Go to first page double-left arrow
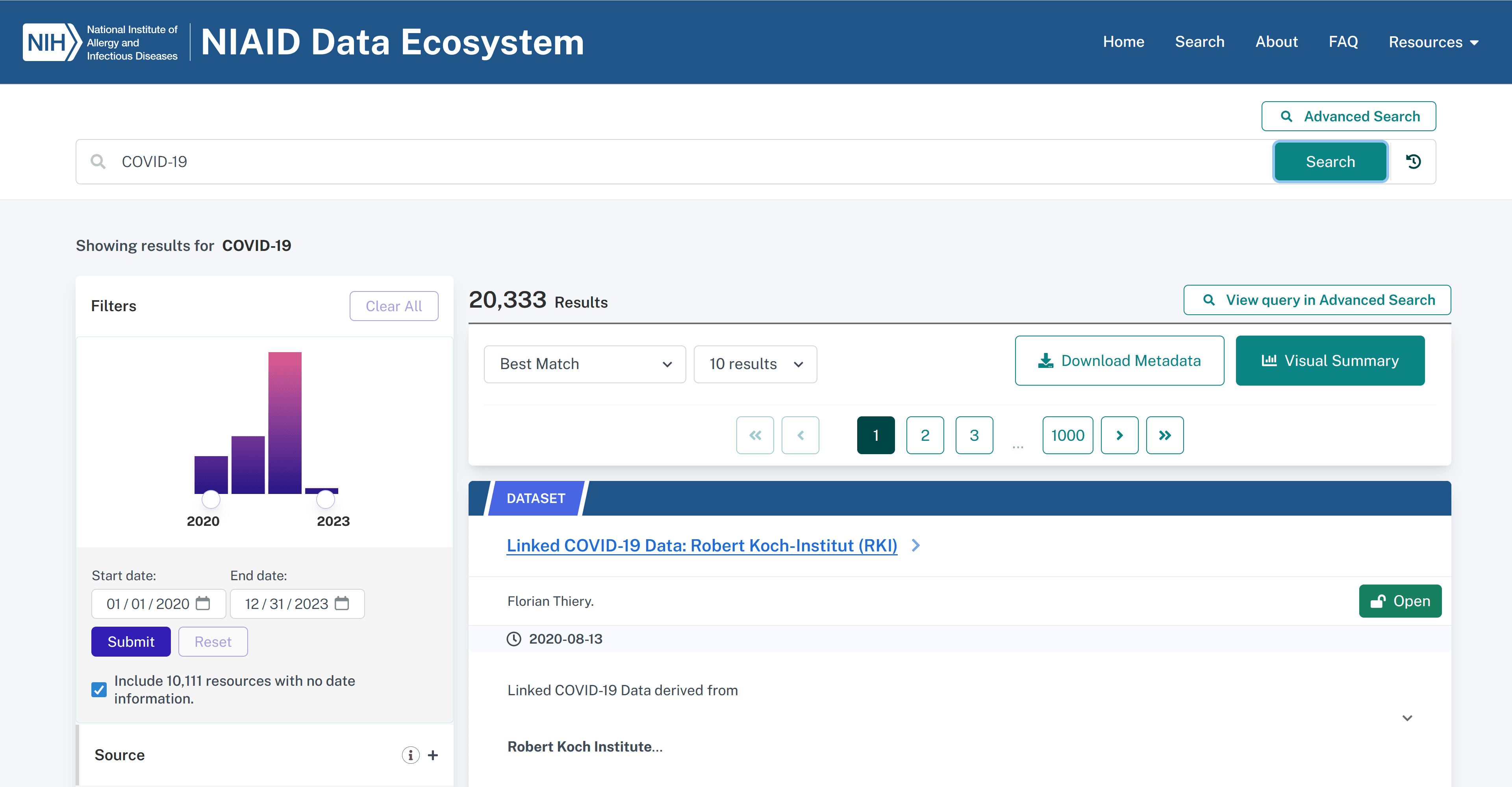Viewport: 1512px width, 787px height. 755,435
